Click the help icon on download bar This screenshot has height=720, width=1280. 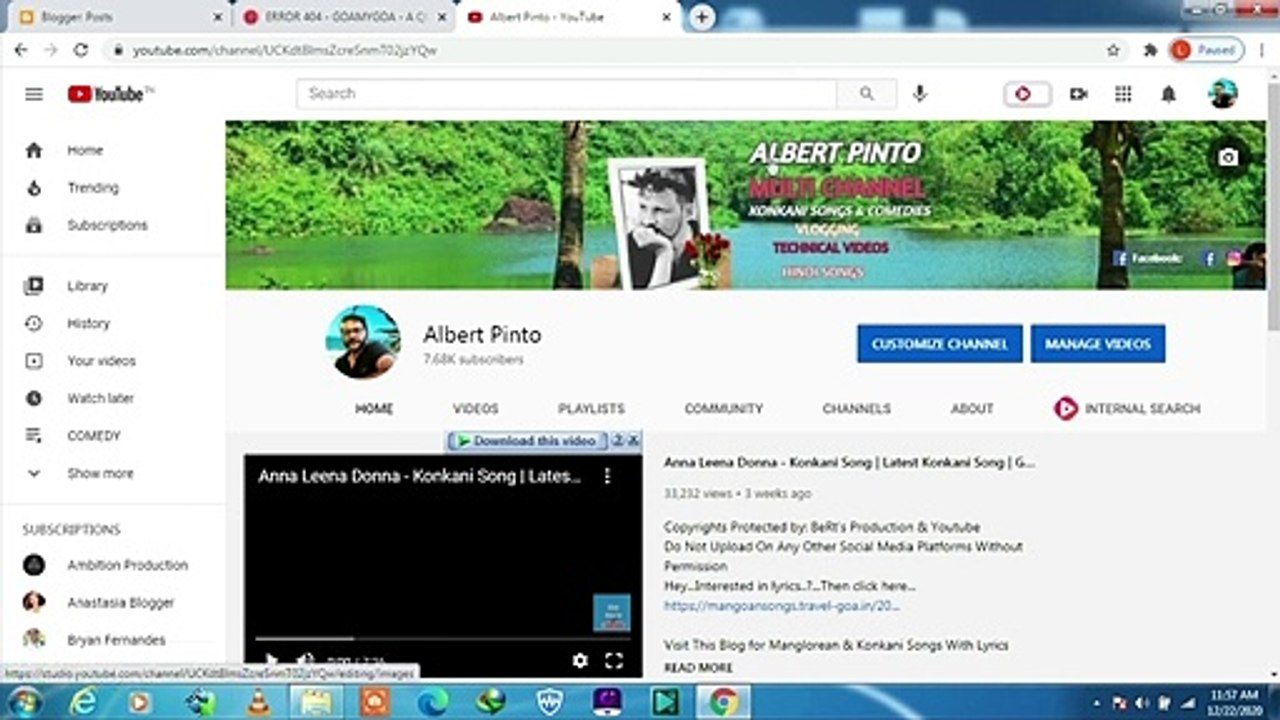(x=618, y=441)
